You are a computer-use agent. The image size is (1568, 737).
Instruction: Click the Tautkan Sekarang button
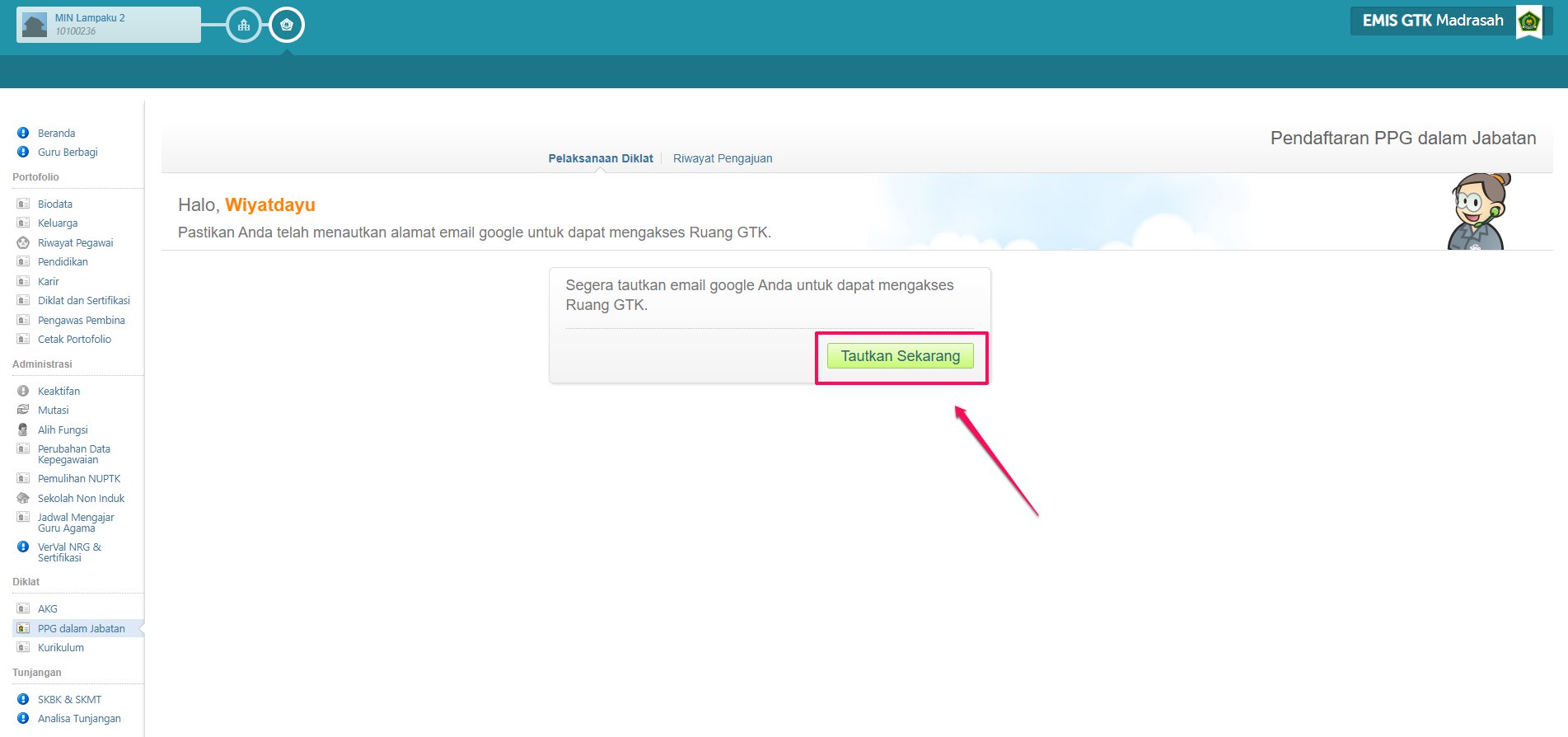[x=901, y=356]
